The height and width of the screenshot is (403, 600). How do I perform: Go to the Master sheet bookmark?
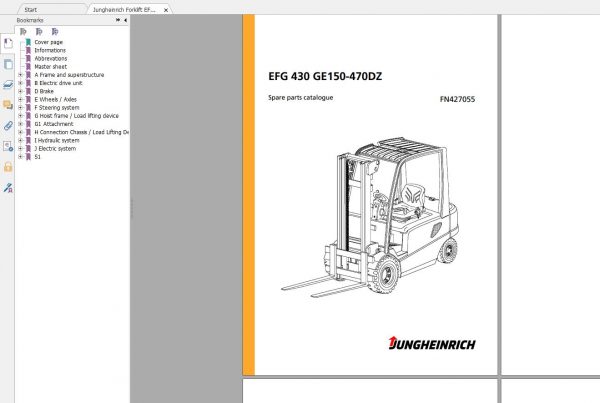(x=51, y=67)
